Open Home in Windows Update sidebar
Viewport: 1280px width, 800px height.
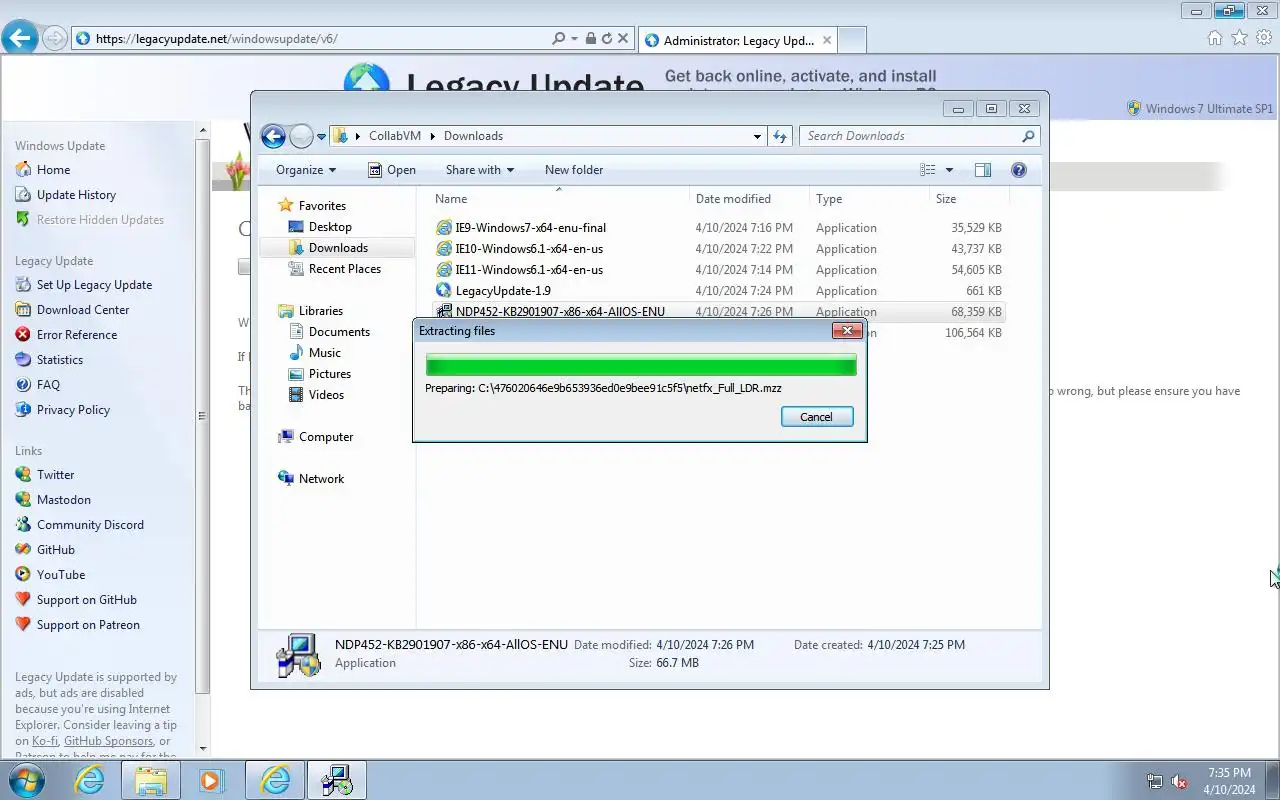click(x=53, y=170)
